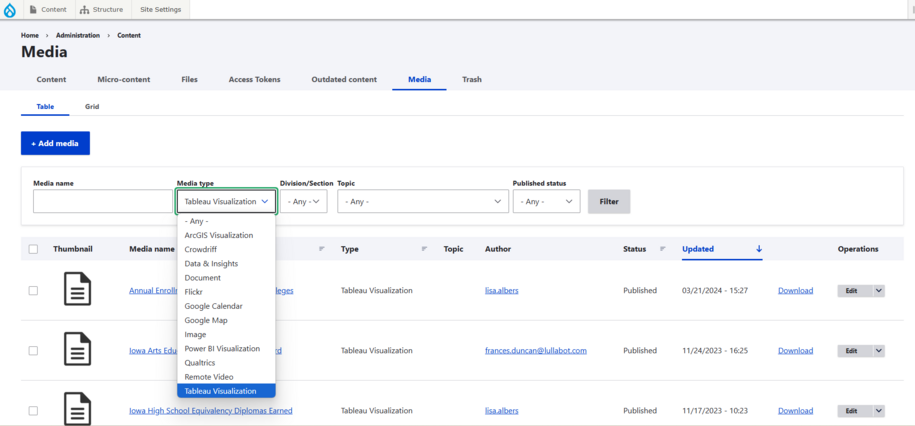The image size is (915, 426).
Task: Choose Flickr media type option
Action: 226,292
